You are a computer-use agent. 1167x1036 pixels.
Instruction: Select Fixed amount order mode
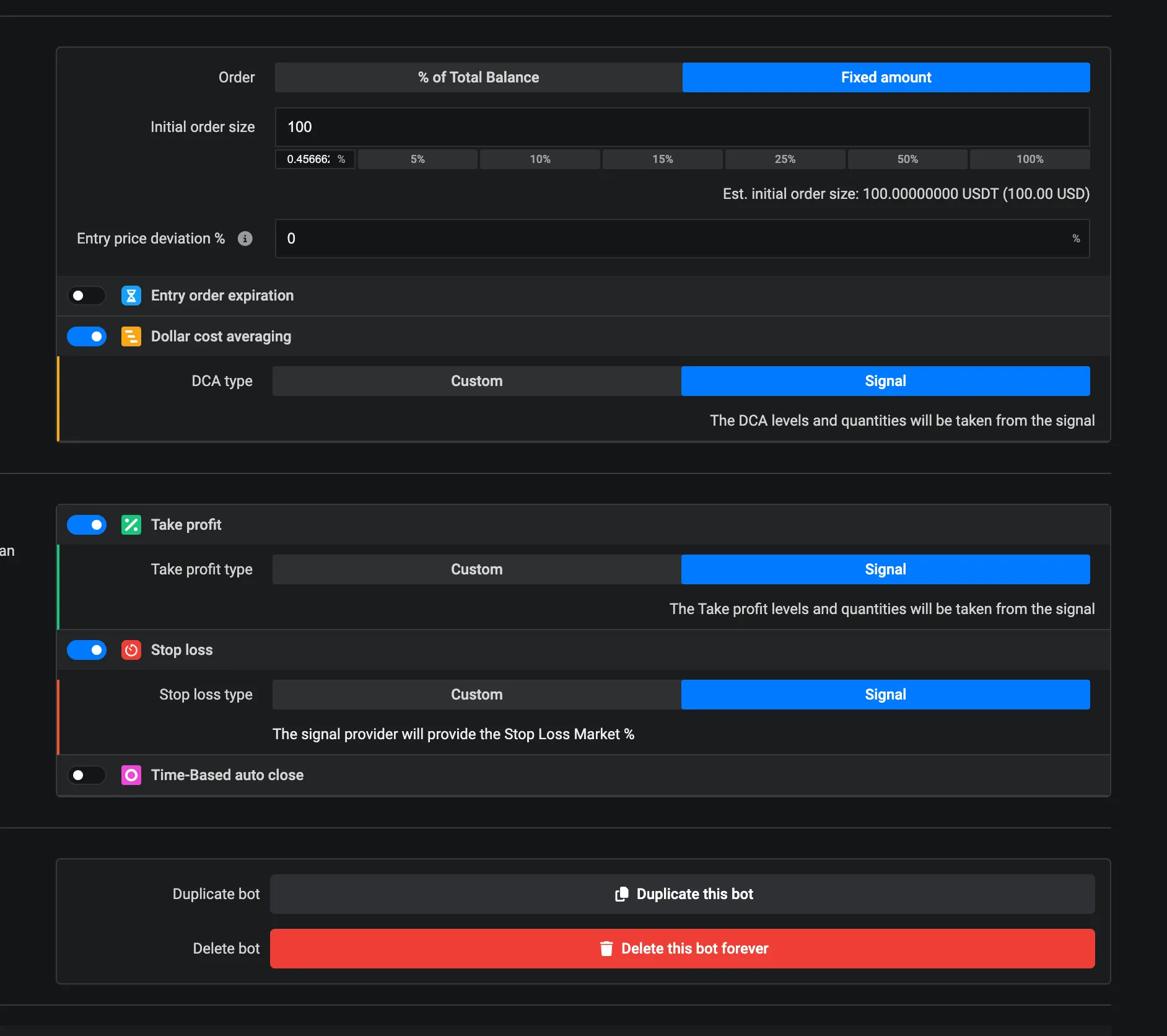coord(886,77)
